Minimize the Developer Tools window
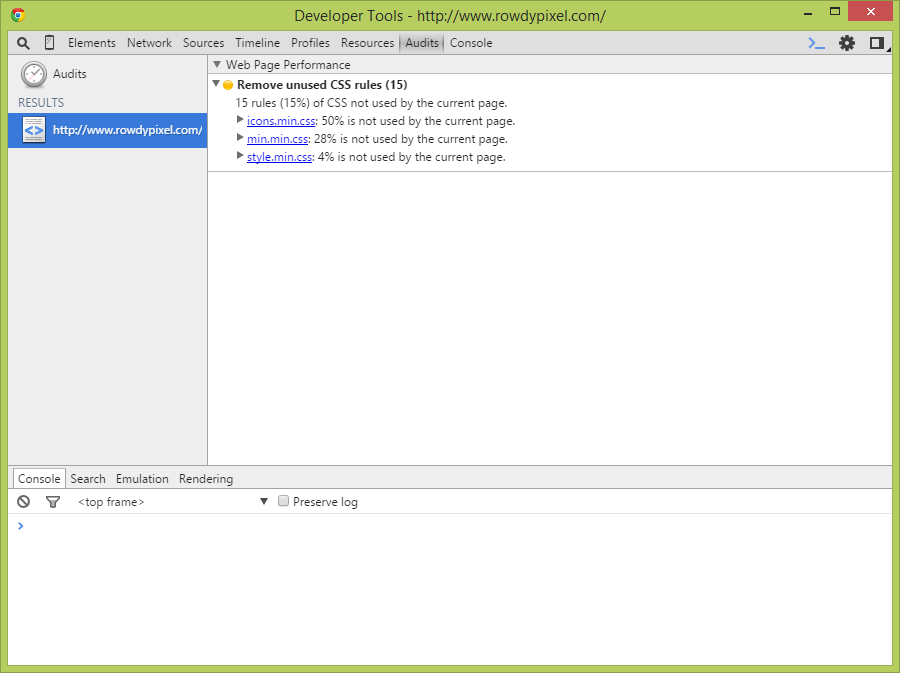Image resolution: width=900 pixels, height=673 pixels. (808, 13)
